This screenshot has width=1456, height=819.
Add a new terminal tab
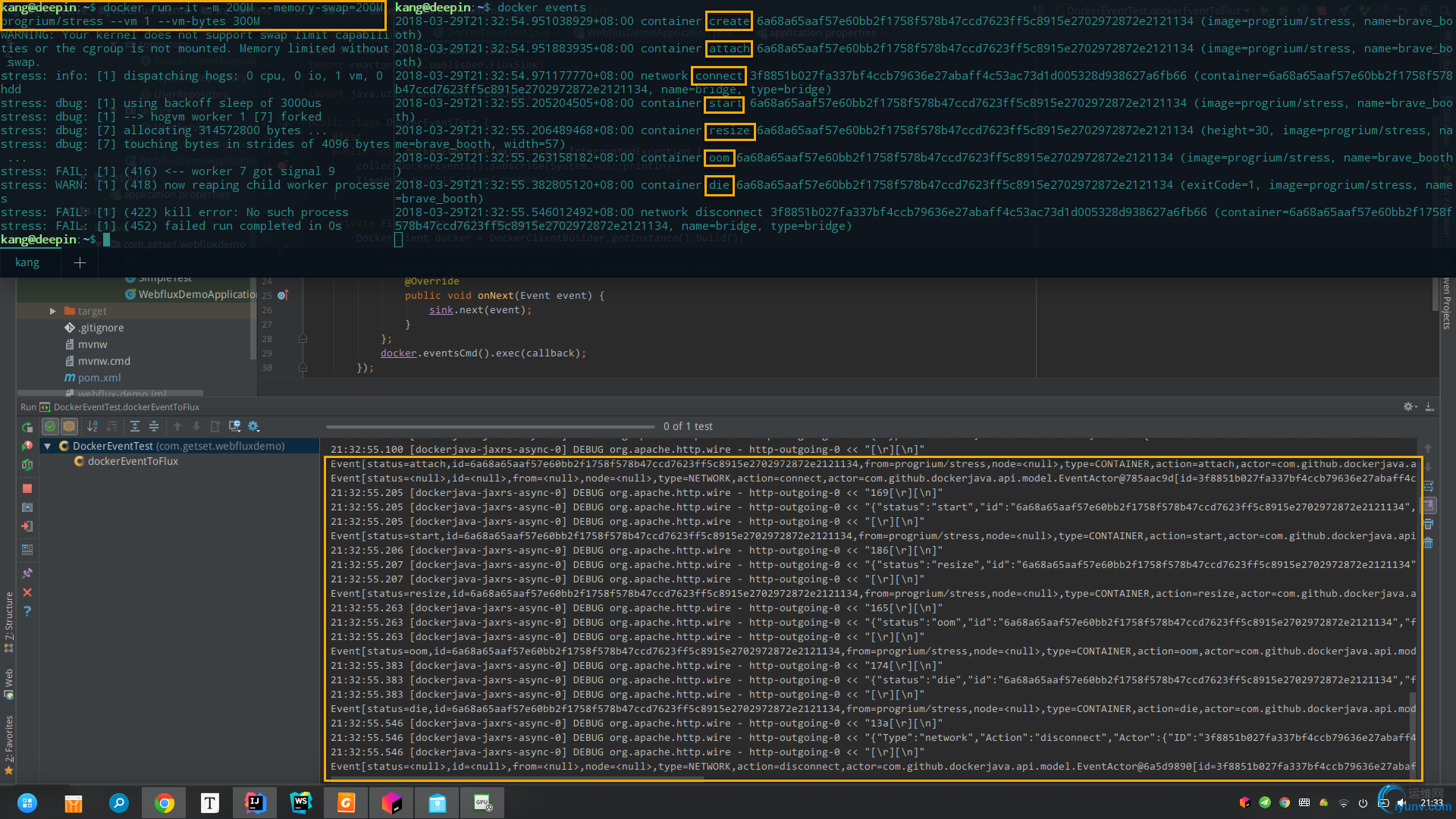[80, 262]
